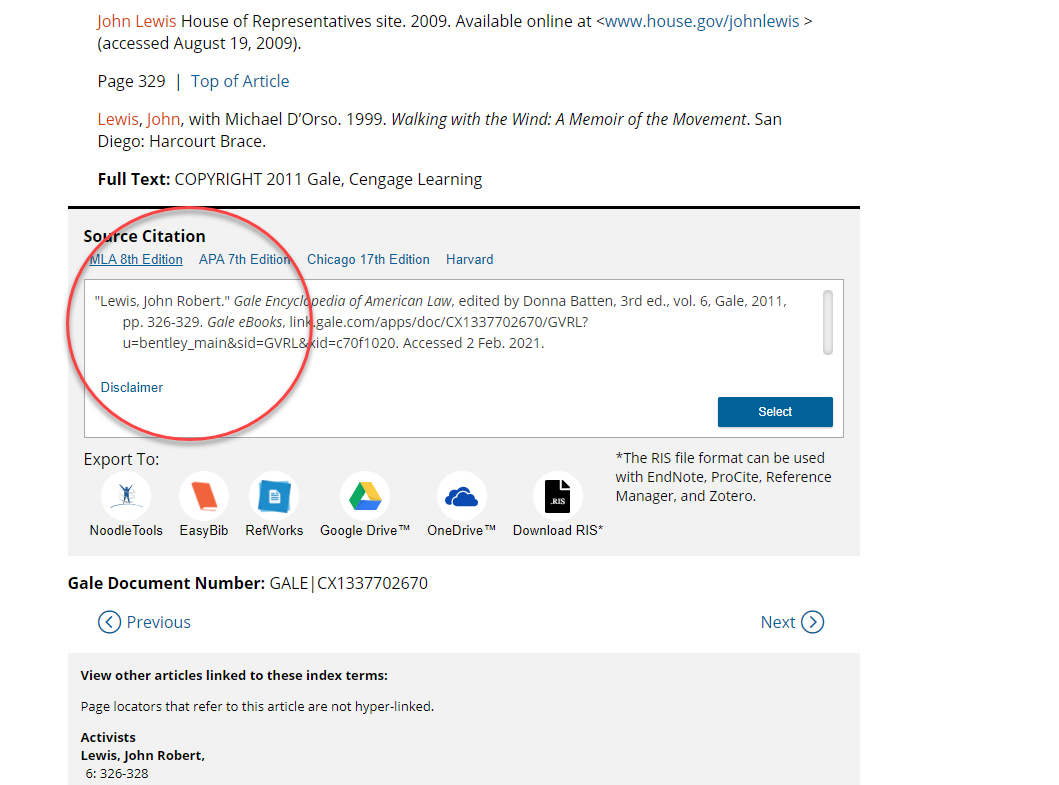Click the EasyBib label text
The image size is (1059, 785).
point(203,530)
